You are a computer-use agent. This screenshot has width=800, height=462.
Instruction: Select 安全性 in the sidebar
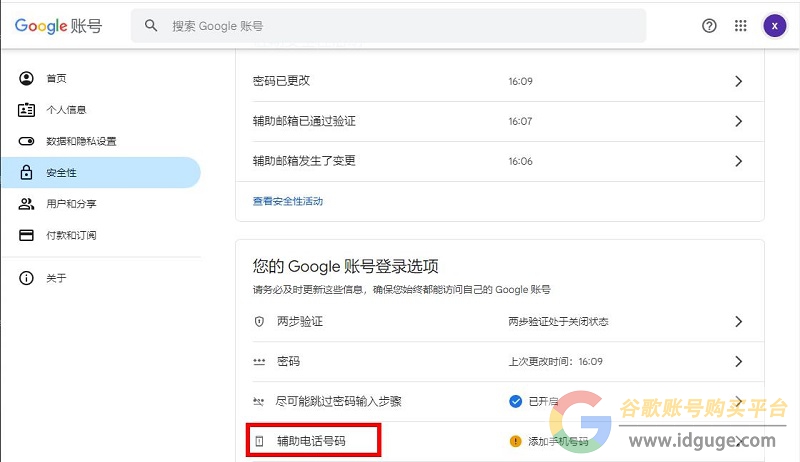(101, 172)
